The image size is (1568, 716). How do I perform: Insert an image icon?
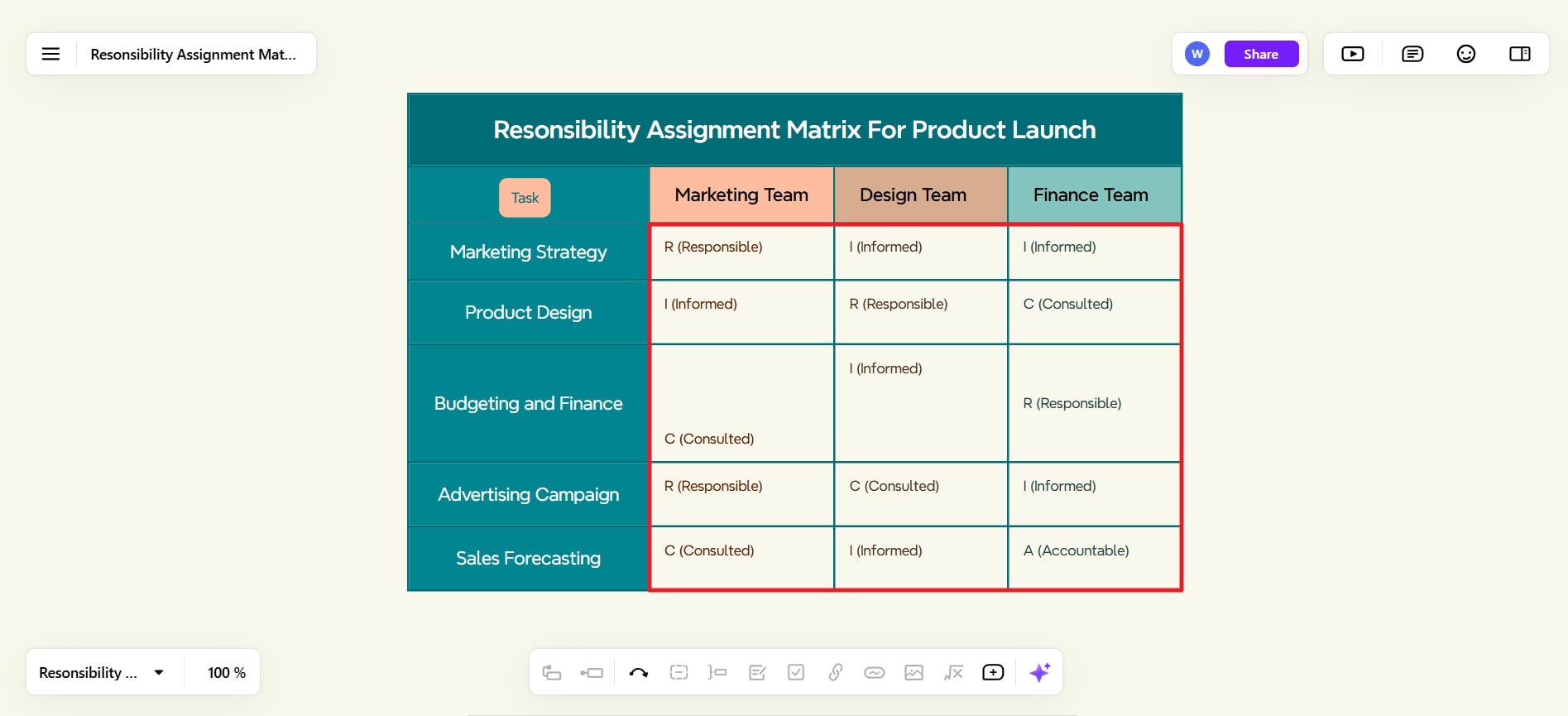pos(913,672)
